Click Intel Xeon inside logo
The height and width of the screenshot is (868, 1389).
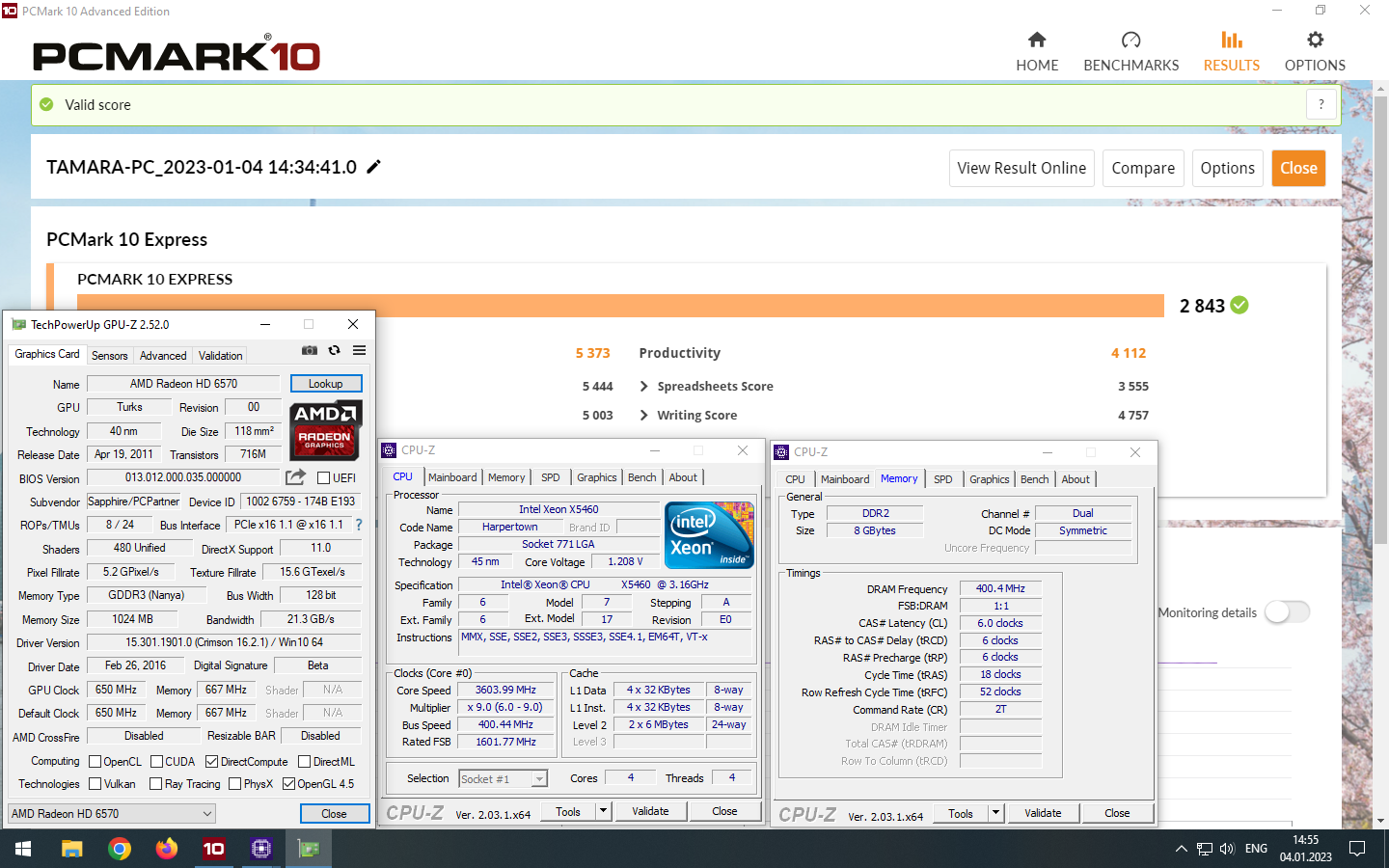coord(709,534)
